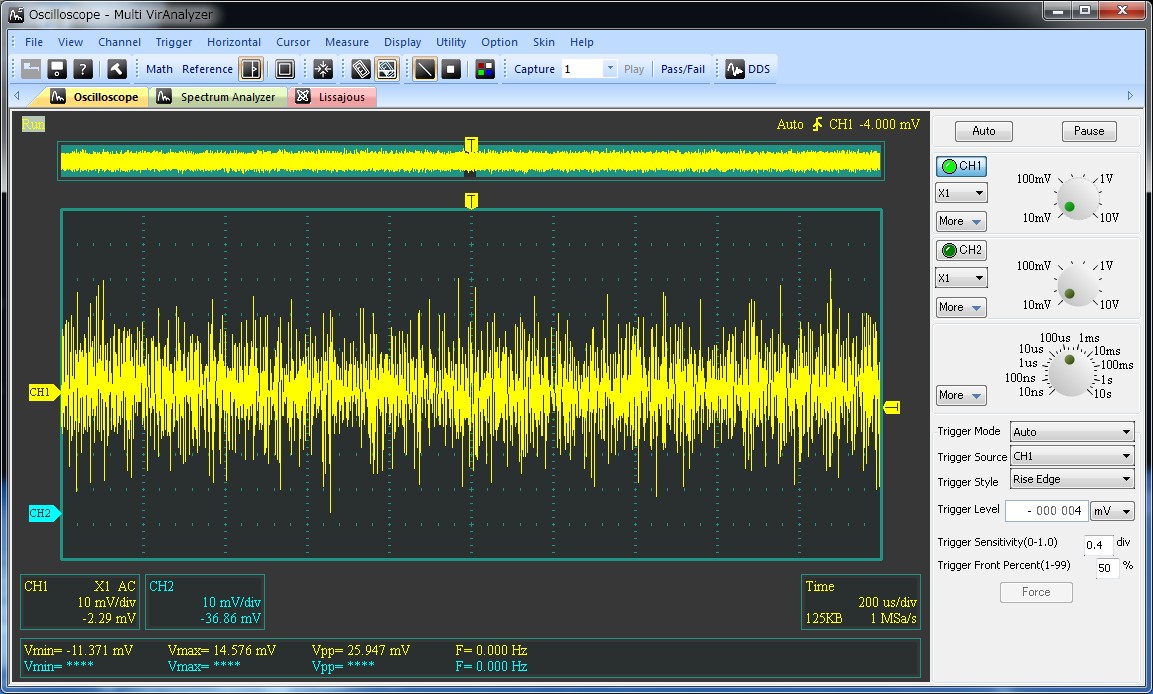Click the save (floppy disk) toolbar icon
Viewport: 1153px width, 694px height.
coord(57,69)
